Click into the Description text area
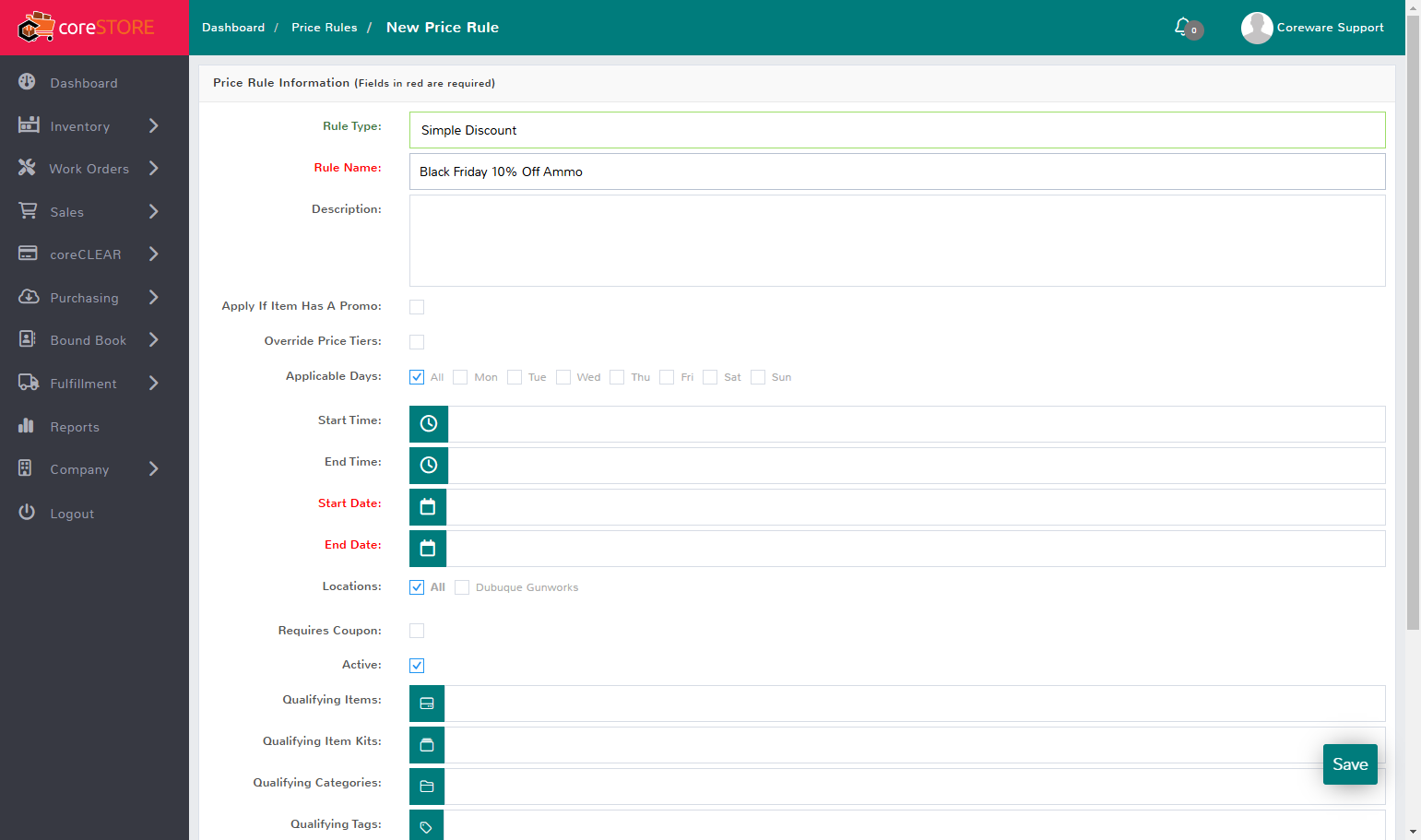This screenshot has width=1421, height=840. click(x=897, y=241)
